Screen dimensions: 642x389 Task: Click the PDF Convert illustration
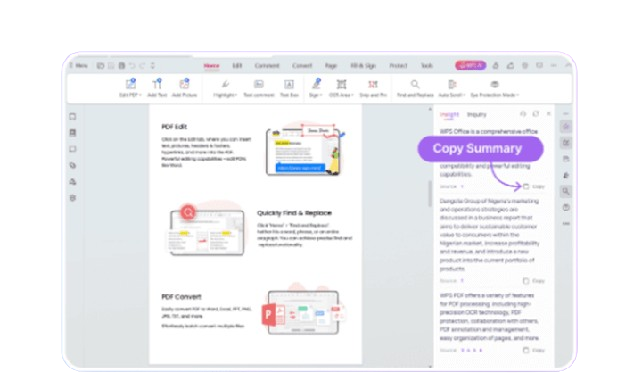pyautogui.click(x=303, y=310)
